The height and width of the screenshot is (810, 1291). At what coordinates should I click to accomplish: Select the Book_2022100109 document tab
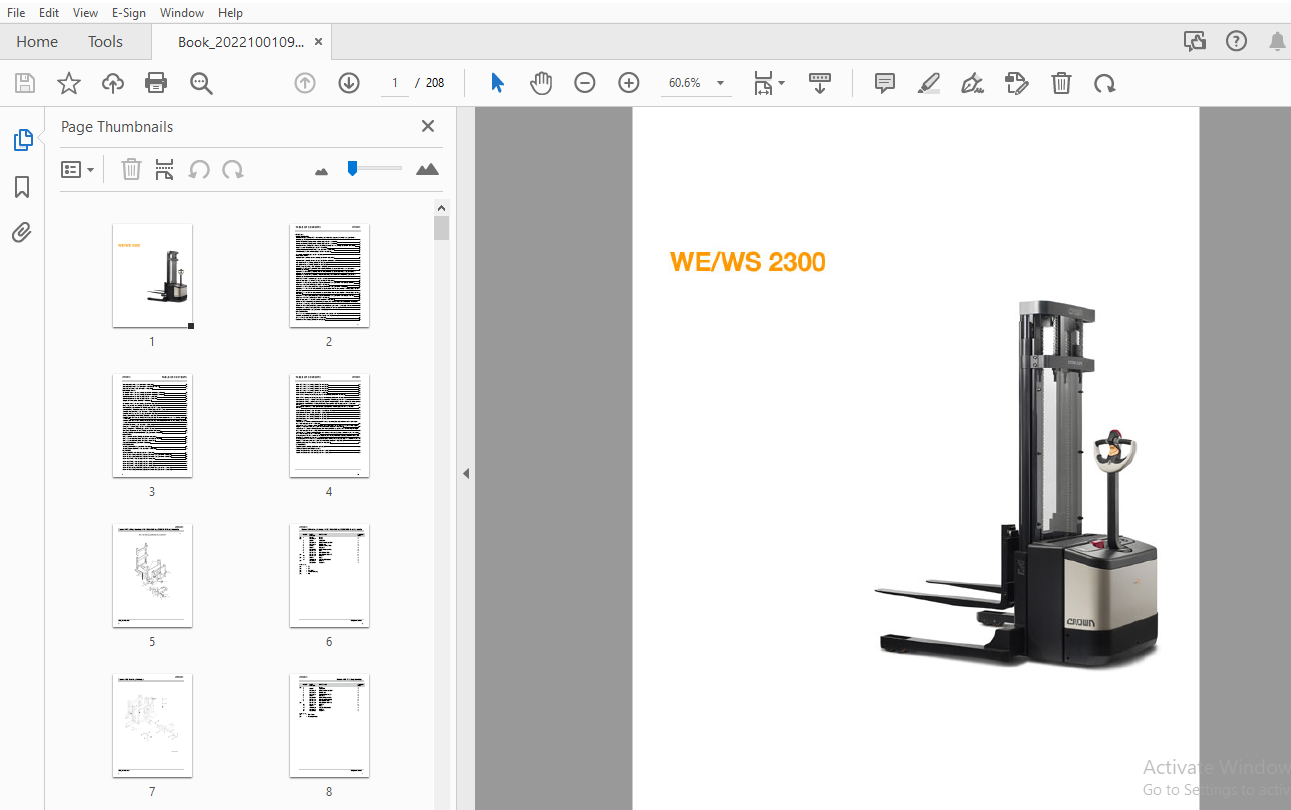pyautogui.click(x=240, y=42)
